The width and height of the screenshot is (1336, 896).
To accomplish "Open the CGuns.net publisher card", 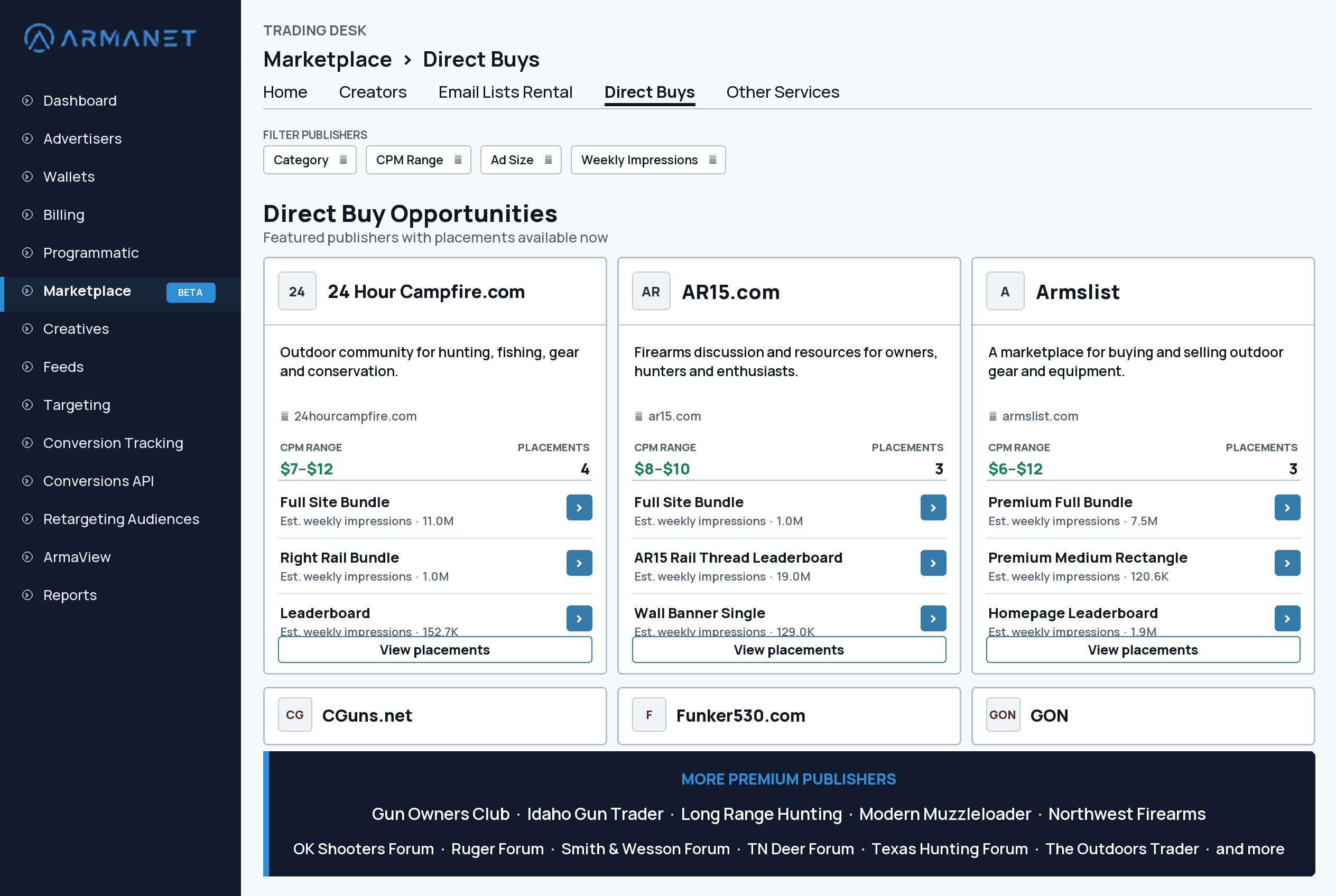I will [435, 715].
